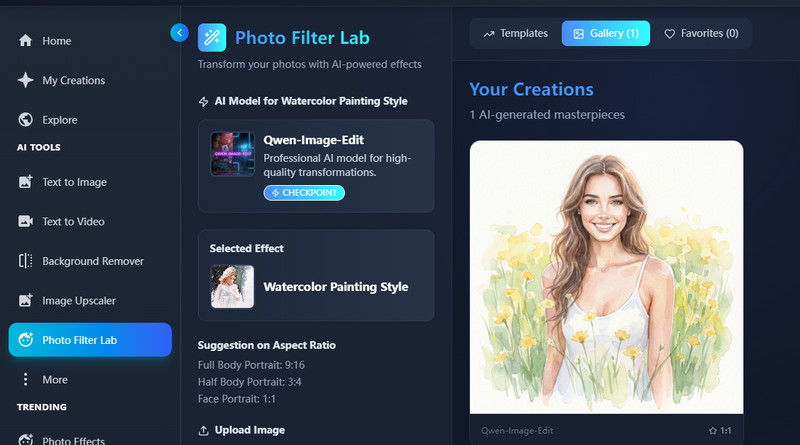Image resolution: width=800 pixels, height=445 pixels.
Task: Click the CHECKPOINT badge
Action: 304,193
